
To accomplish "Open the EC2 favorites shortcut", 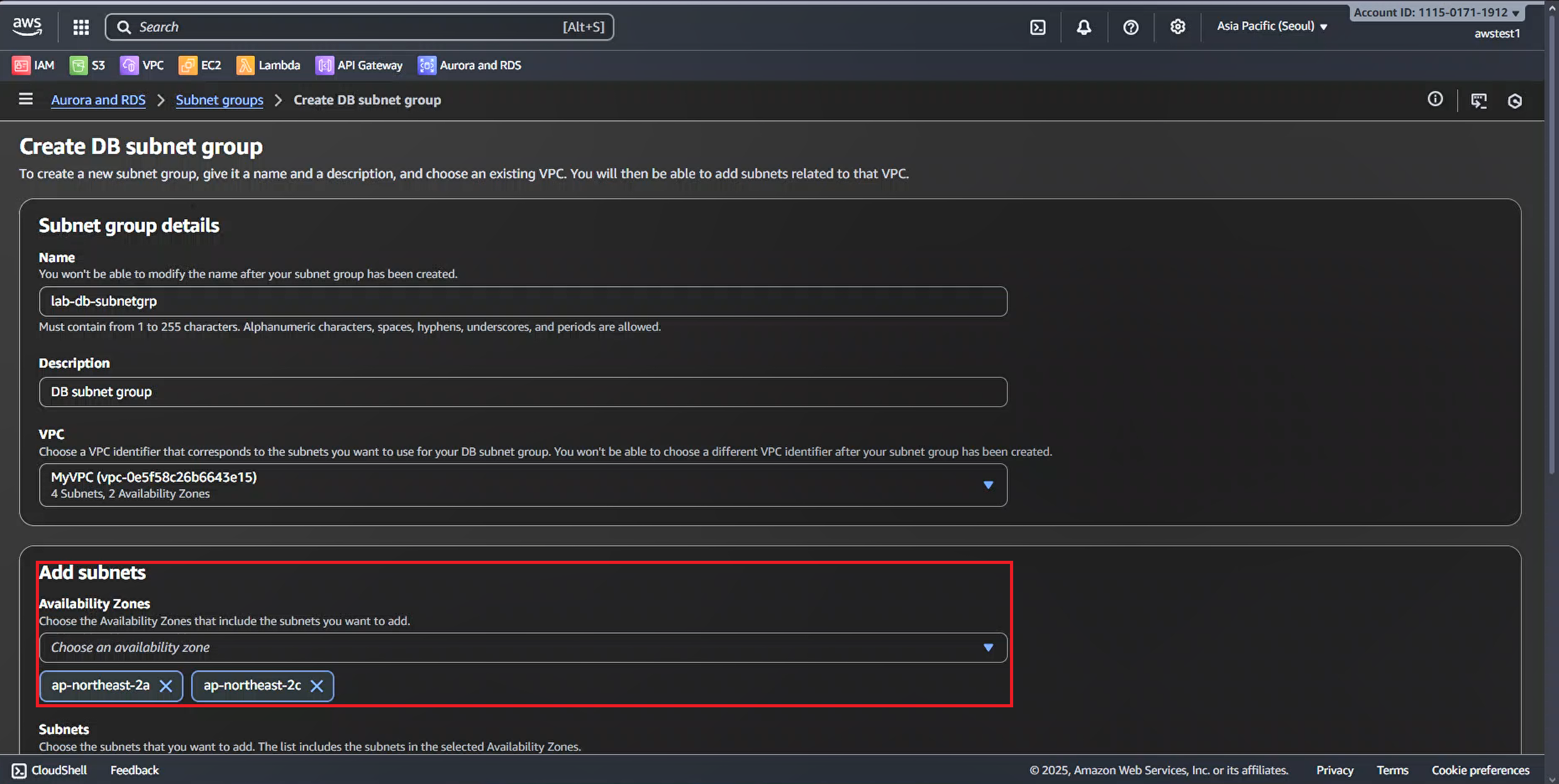I will [x=200, y=65].
